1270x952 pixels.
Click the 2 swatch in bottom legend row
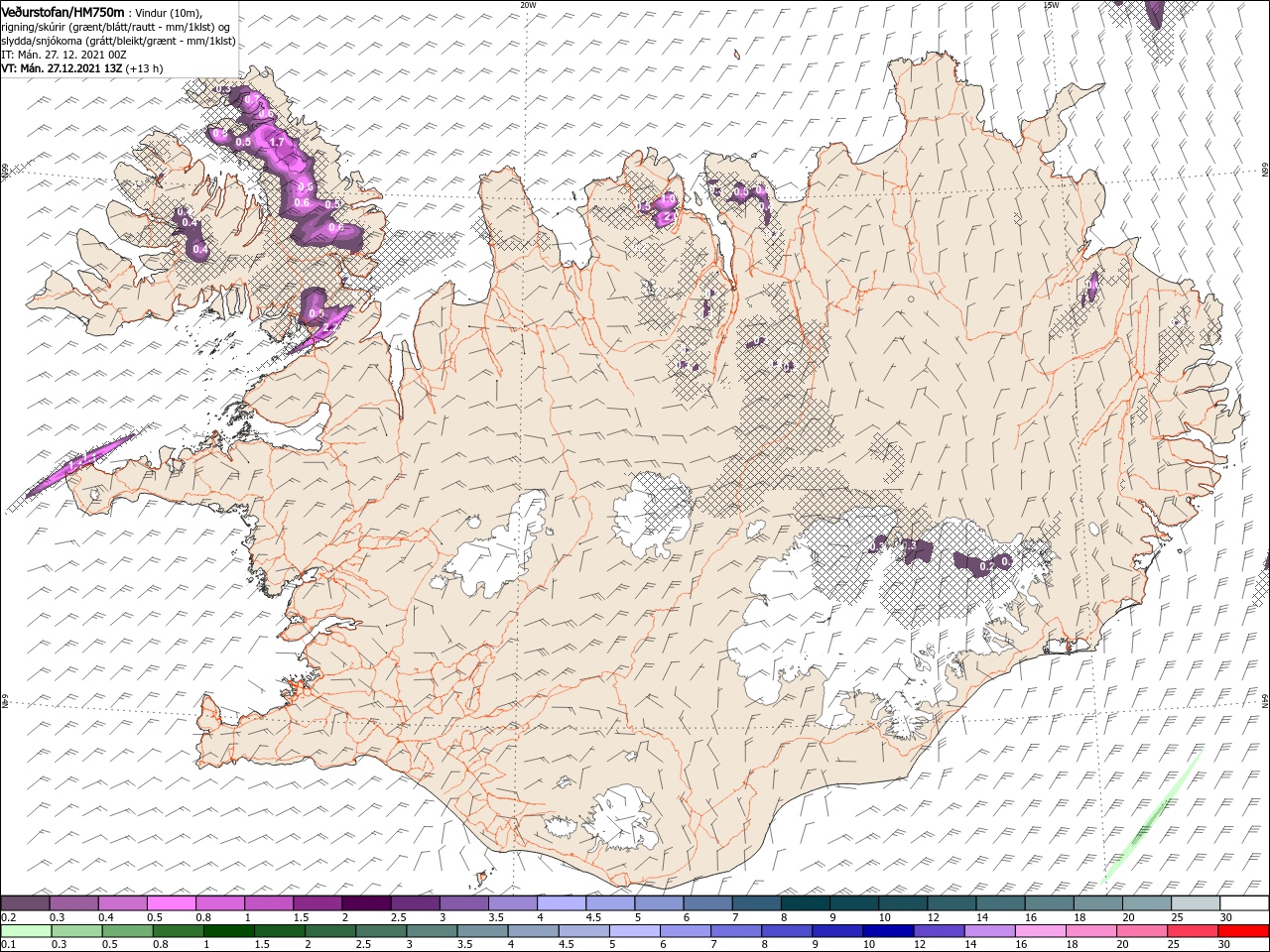click(330, 931)
